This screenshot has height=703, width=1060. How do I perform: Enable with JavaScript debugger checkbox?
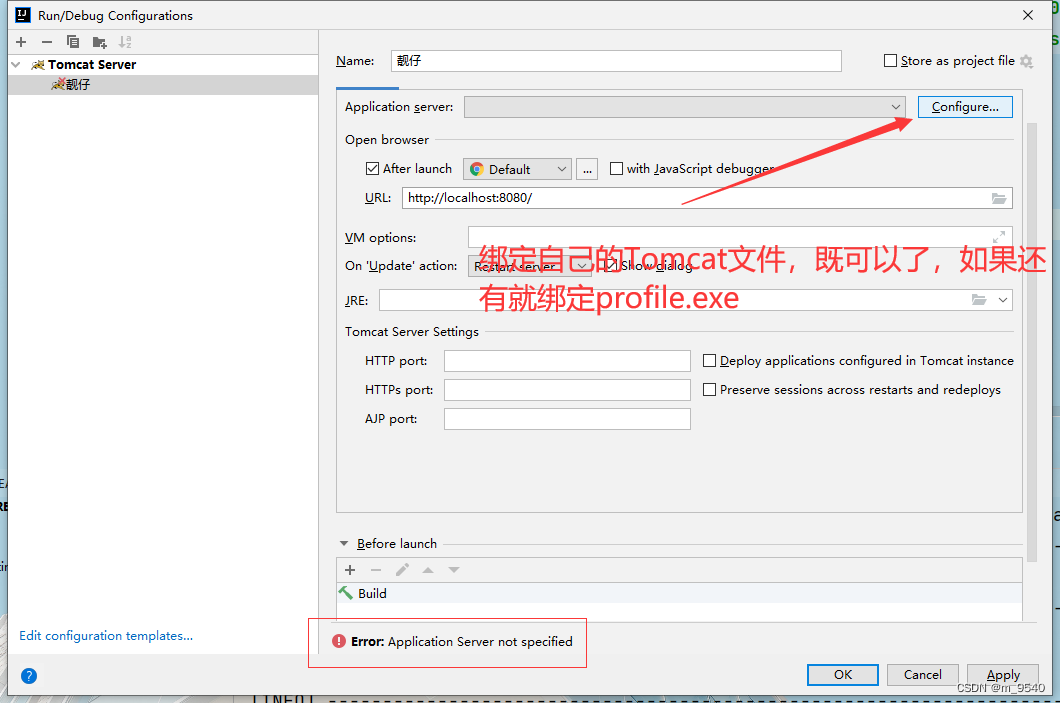616,168
